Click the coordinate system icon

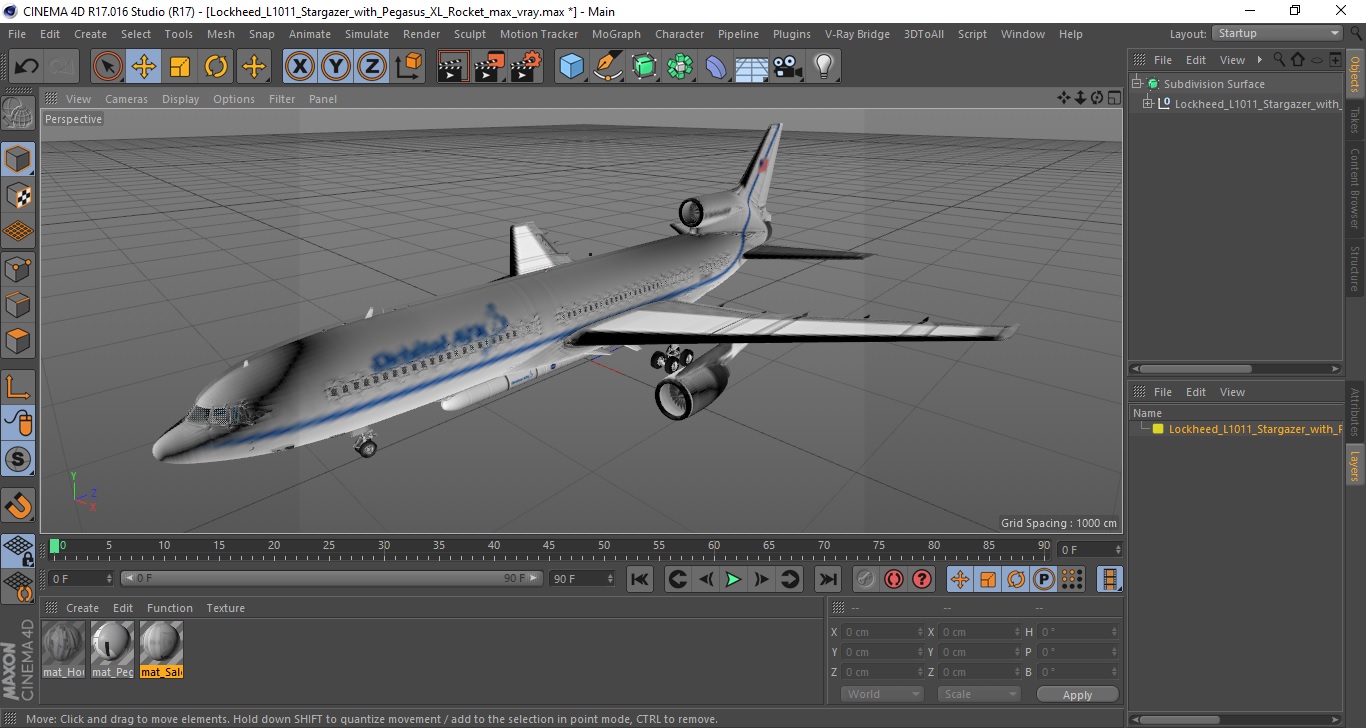tap(408, 67)
